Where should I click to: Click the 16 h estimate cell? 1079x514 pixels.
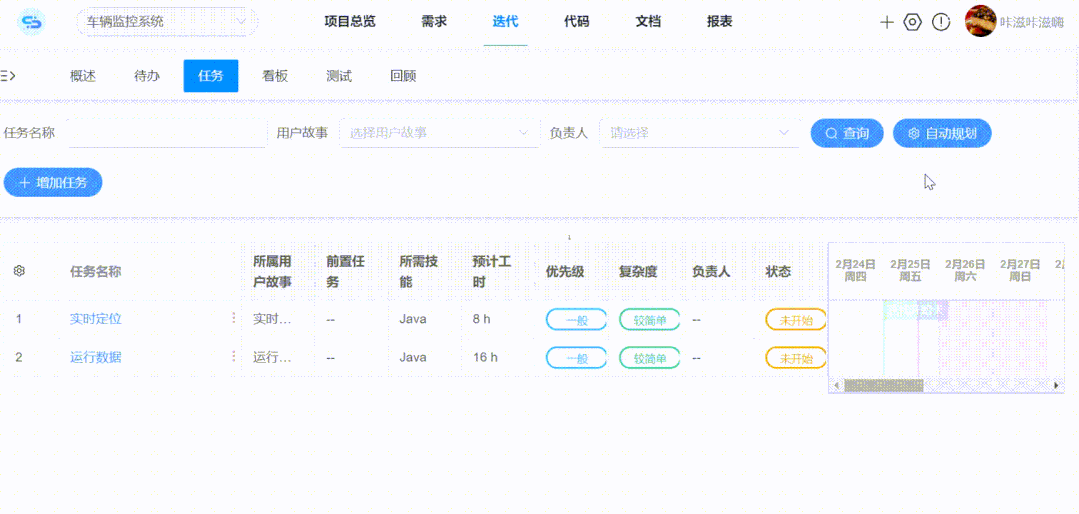click(x=485, y=357)
